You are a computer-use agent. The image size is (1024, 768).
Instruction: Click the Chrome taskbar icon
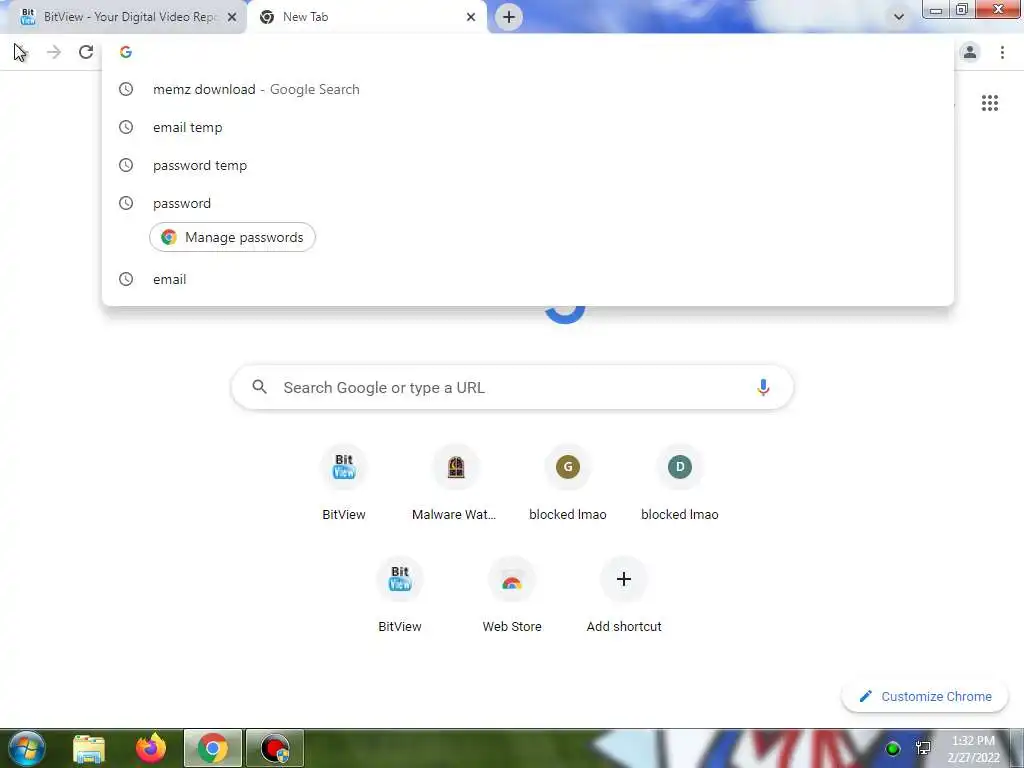[x=212, y=748]
